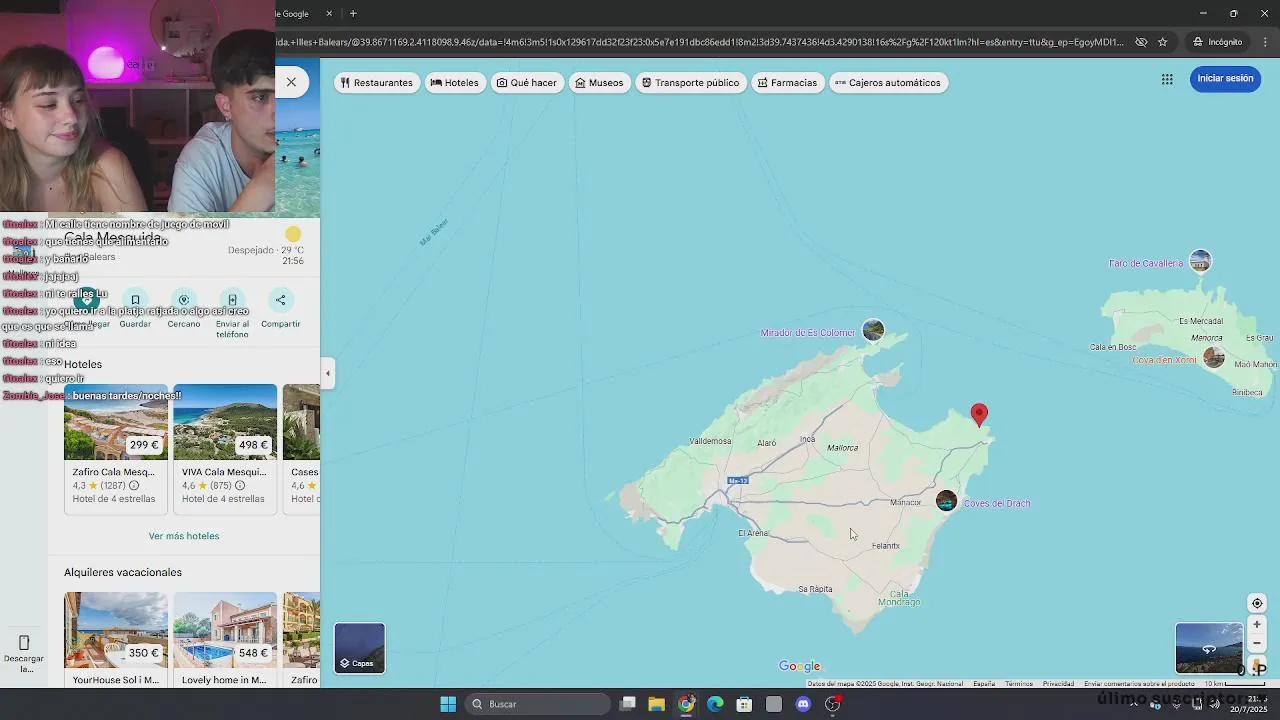Click the my location button
Screen dimensions: 1280x720
click(x=1257, y=603)
